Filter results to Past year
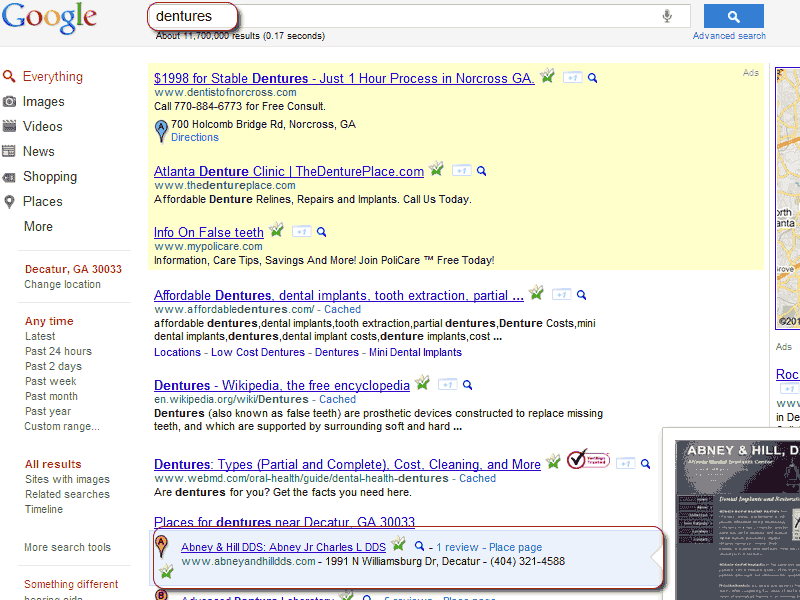This screenshot has height=600, width=800. [x=48, y=411]
